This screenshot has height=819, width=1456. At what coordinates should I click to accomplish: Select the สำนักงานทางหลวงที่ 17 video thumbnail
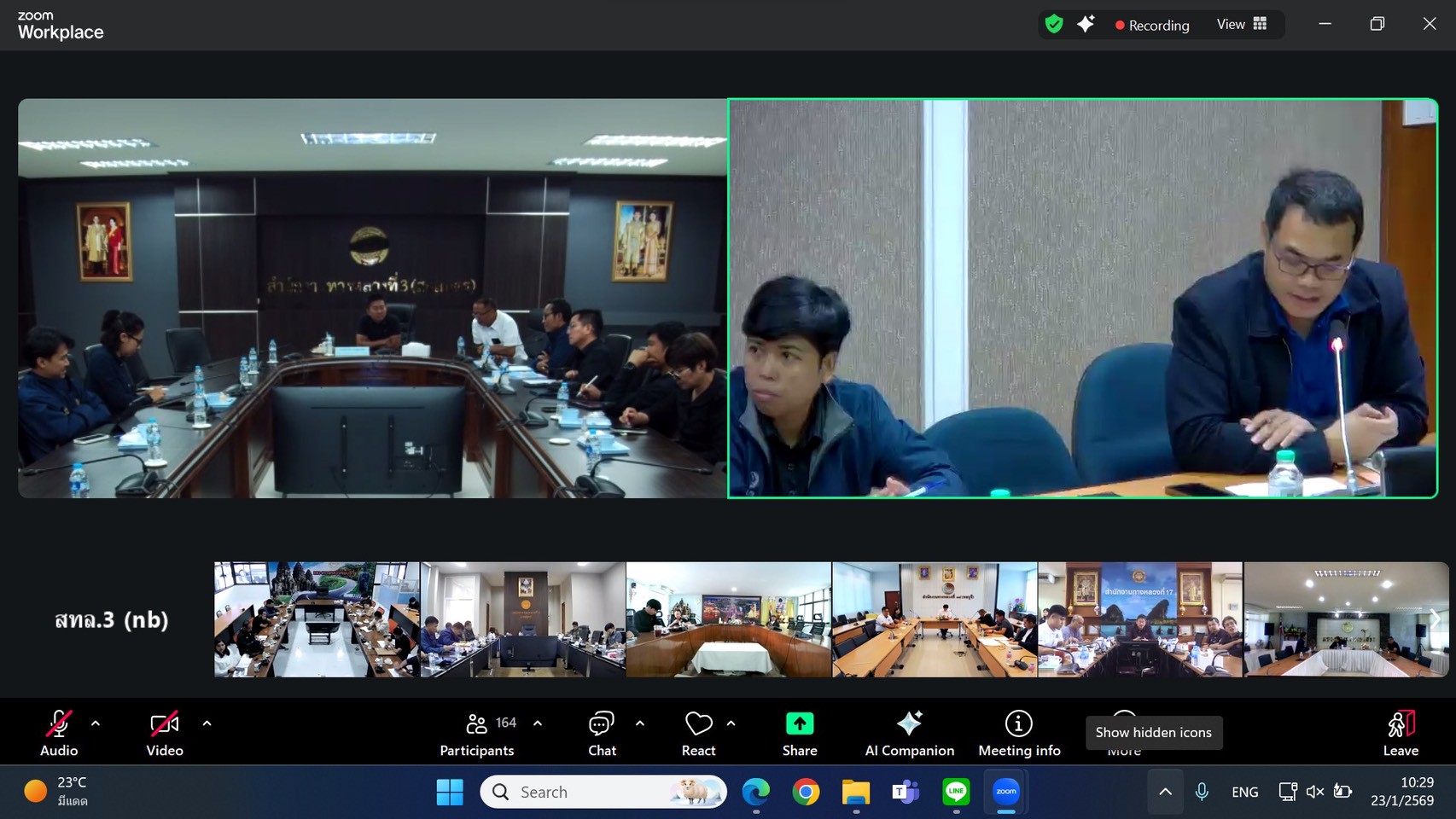(x=1140, y=619)
